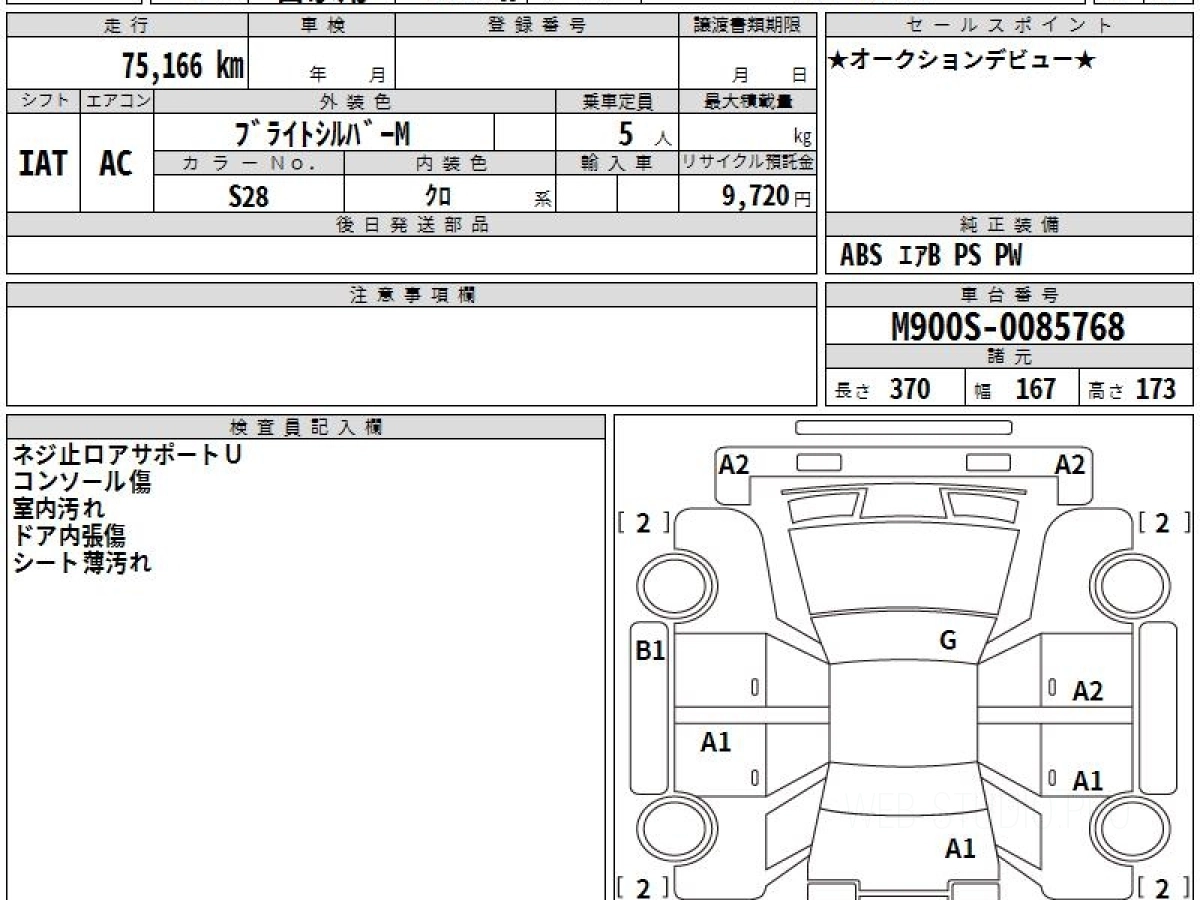Select the note シート薄汚れ
Screen dimensions: 1200x900
pos(81,562)
